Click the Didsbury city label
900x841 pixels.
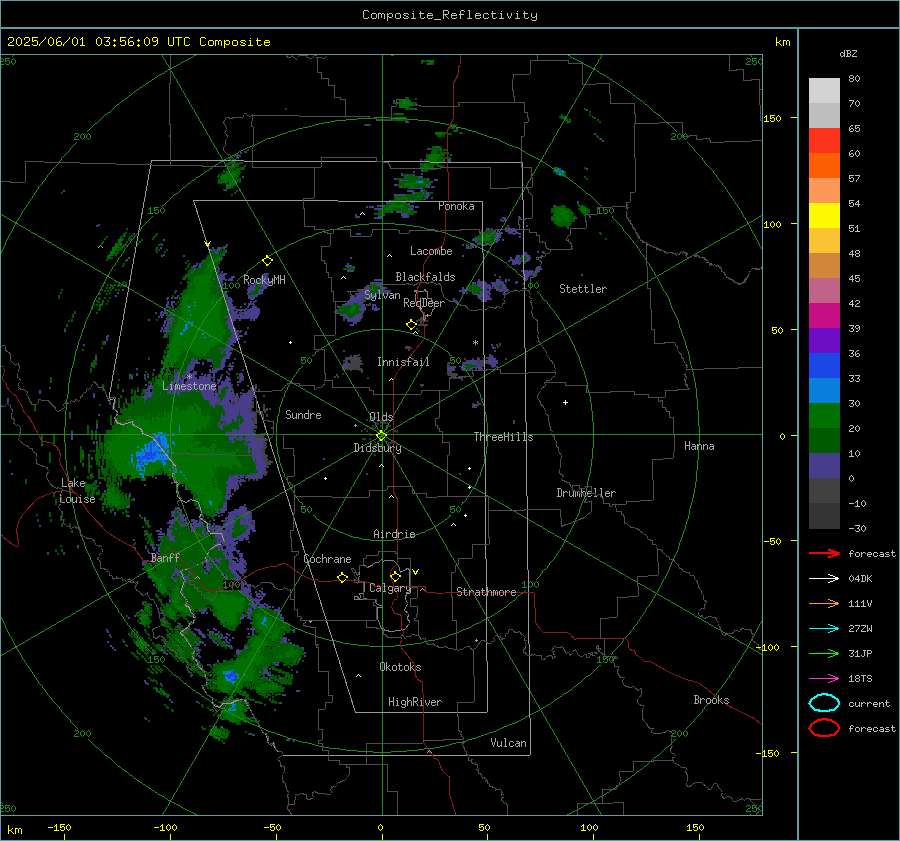[x=377, y=448]
